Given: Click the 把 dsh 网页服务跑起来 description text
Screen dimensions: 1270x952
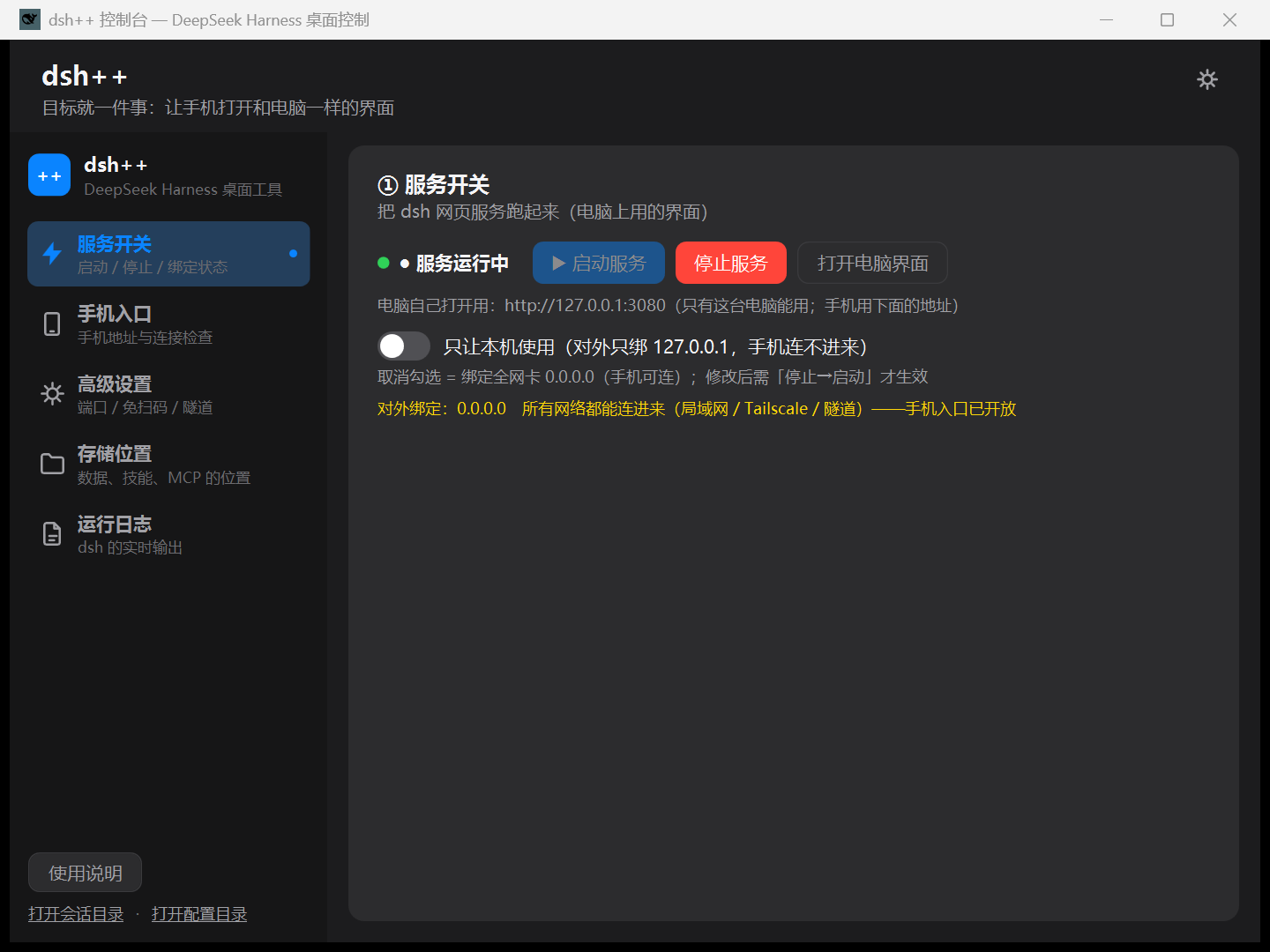Looking at the screenshot, I should click(x=542, y=212).
